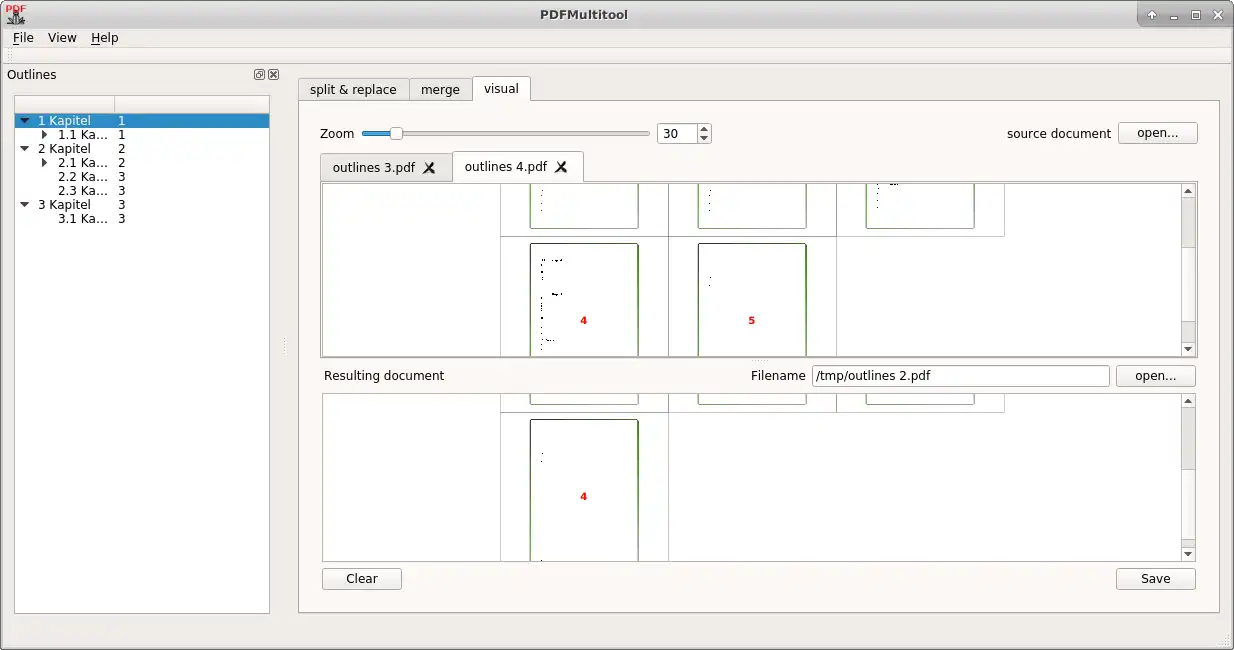Switch to the split & replace tab
This screenshot has width=1234, height=650.
click(353, 90)
